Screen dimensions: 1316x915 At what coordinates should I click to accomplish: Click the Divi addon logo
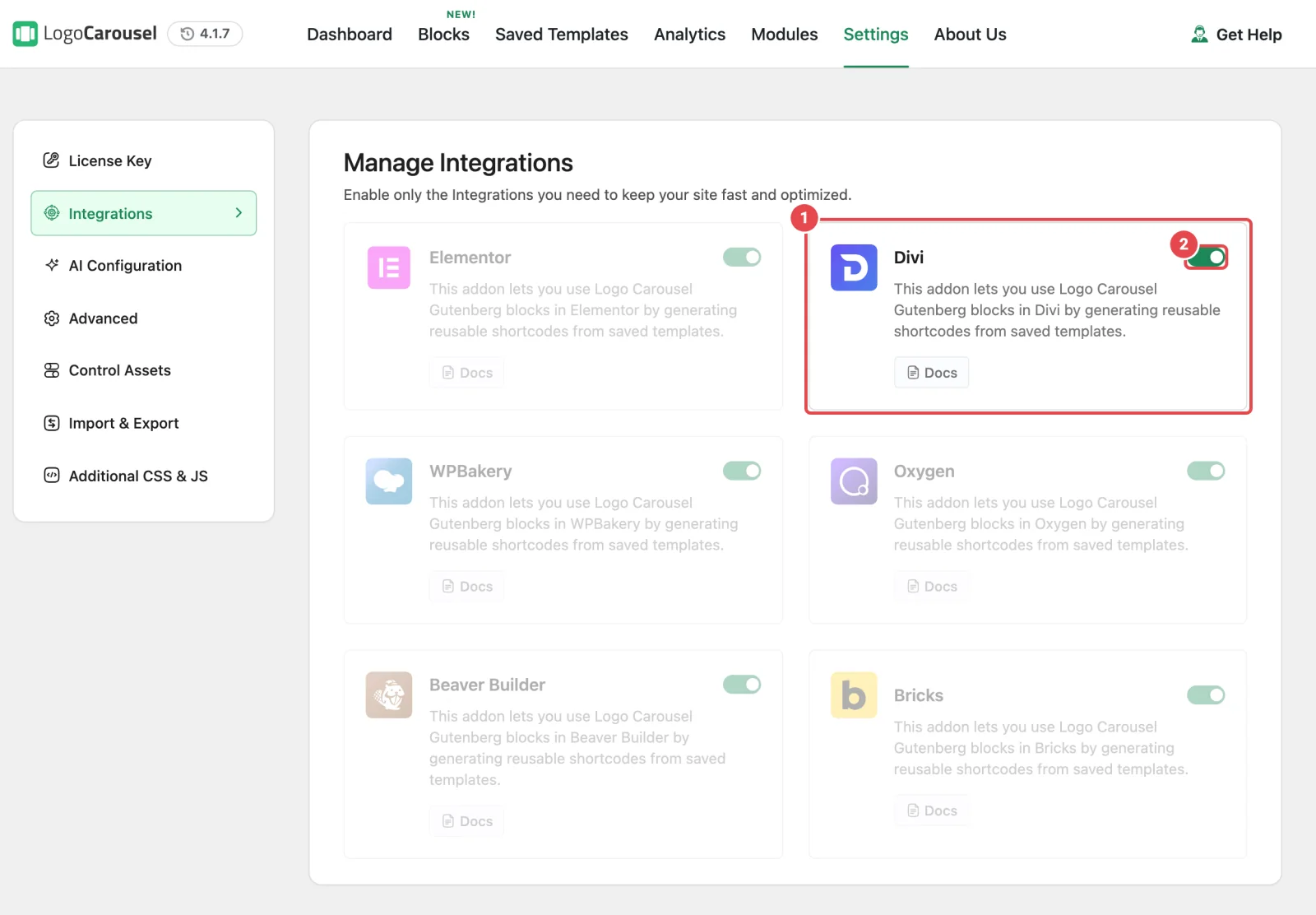tap(854, 267)
